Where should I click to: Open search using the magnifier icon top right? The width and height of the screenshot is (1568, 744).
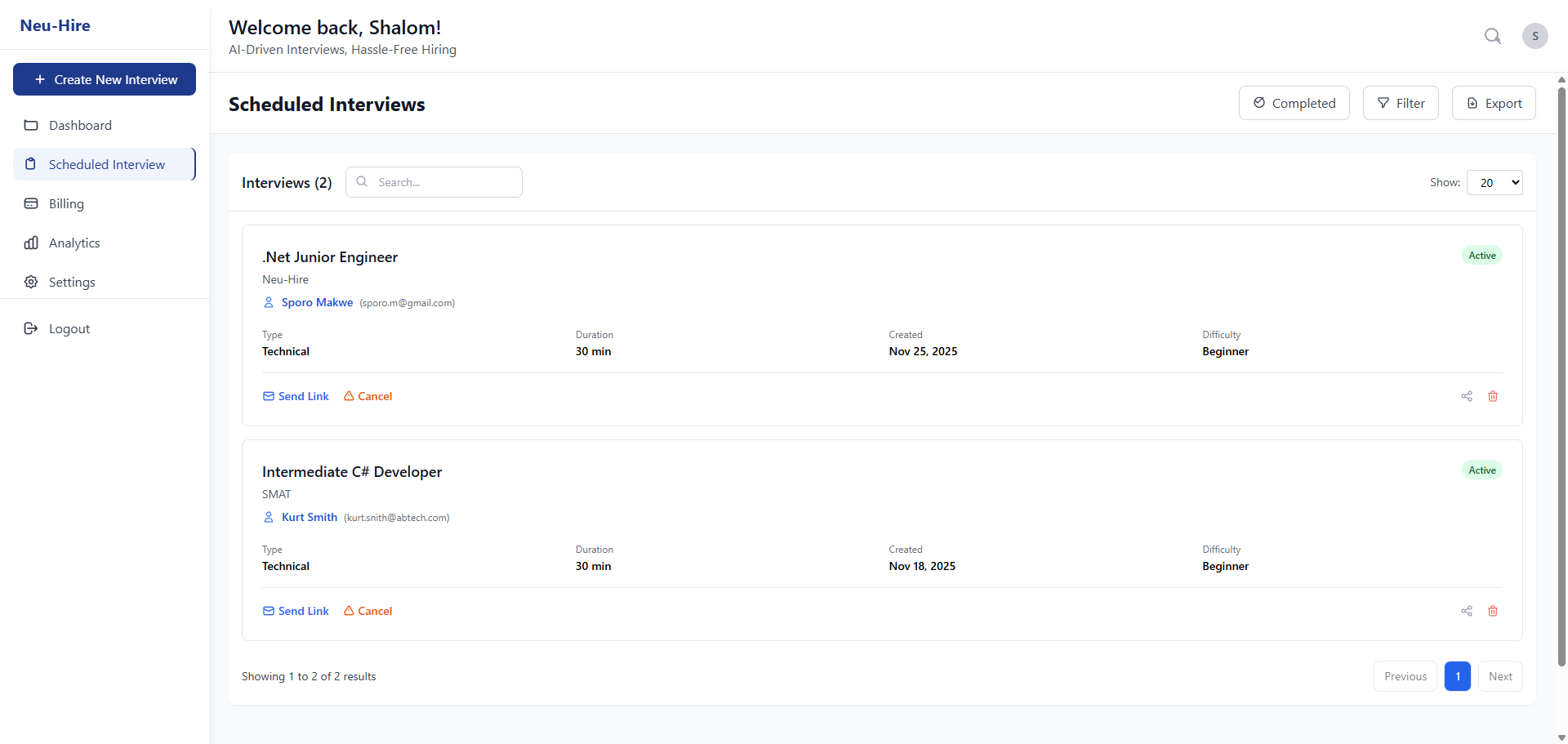click(1493, 36)
